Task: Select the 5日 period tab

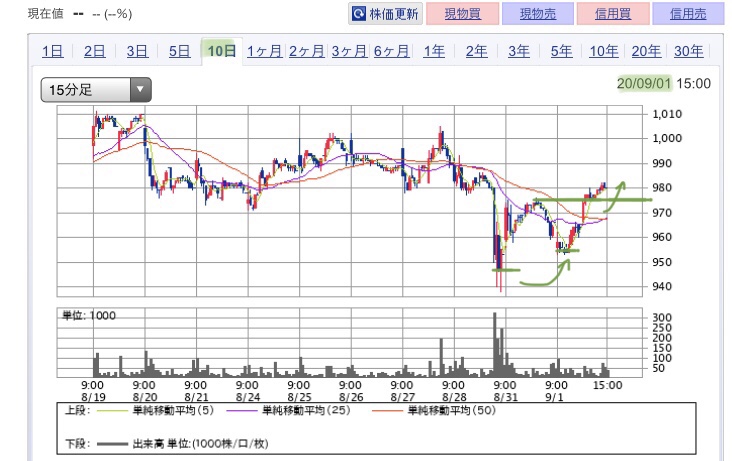Action: [179, 50]
